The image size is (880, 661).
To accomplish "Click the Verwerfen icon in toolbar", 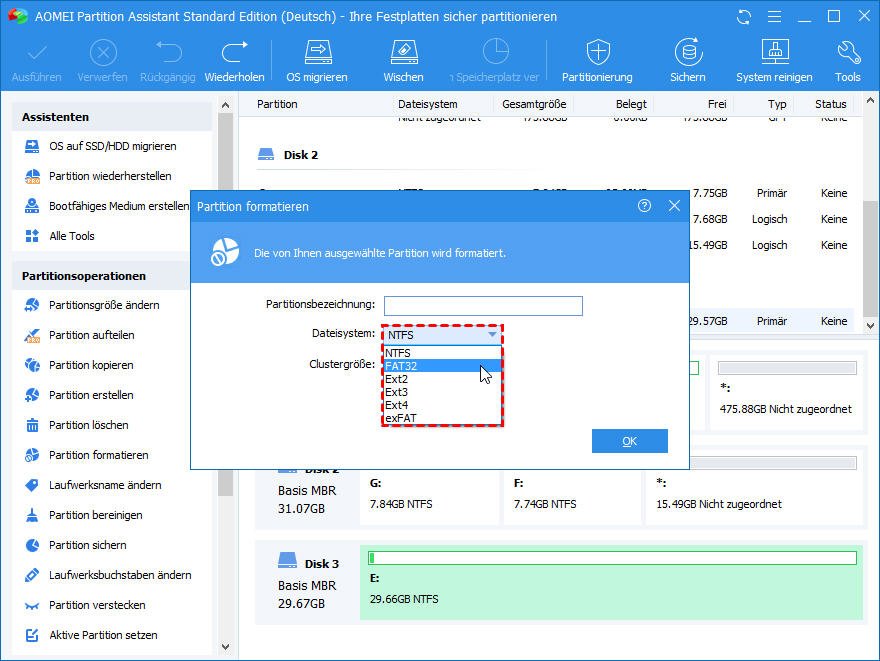I will click(103, 53).
